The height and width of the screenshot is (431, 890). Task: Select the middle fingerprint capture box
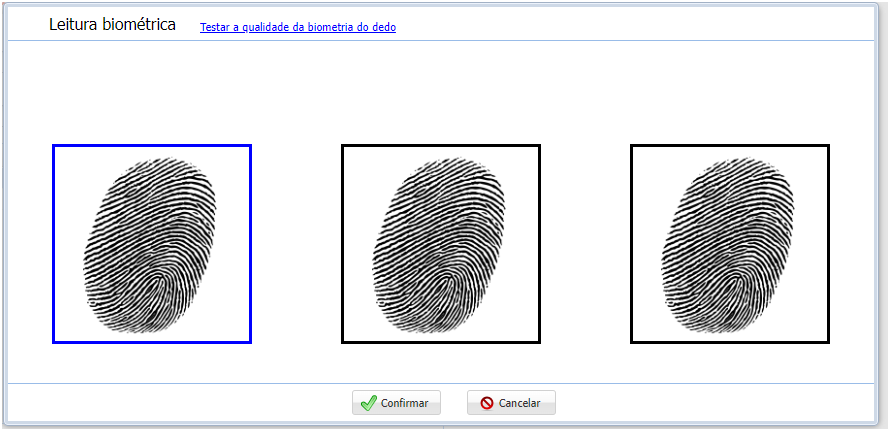(x=440, y=244)
